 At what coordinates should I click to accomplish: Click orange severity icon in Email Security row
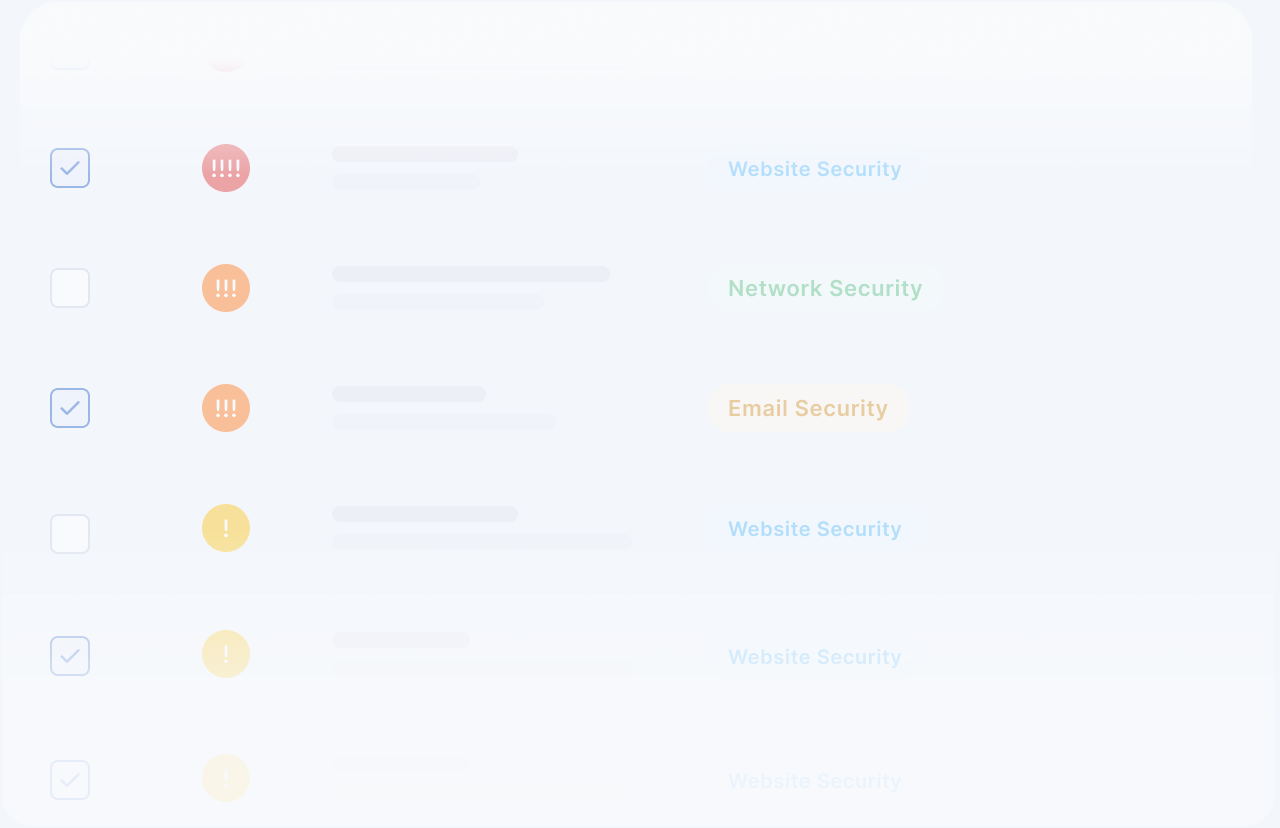pyautogui.click(x=226, y=408)
